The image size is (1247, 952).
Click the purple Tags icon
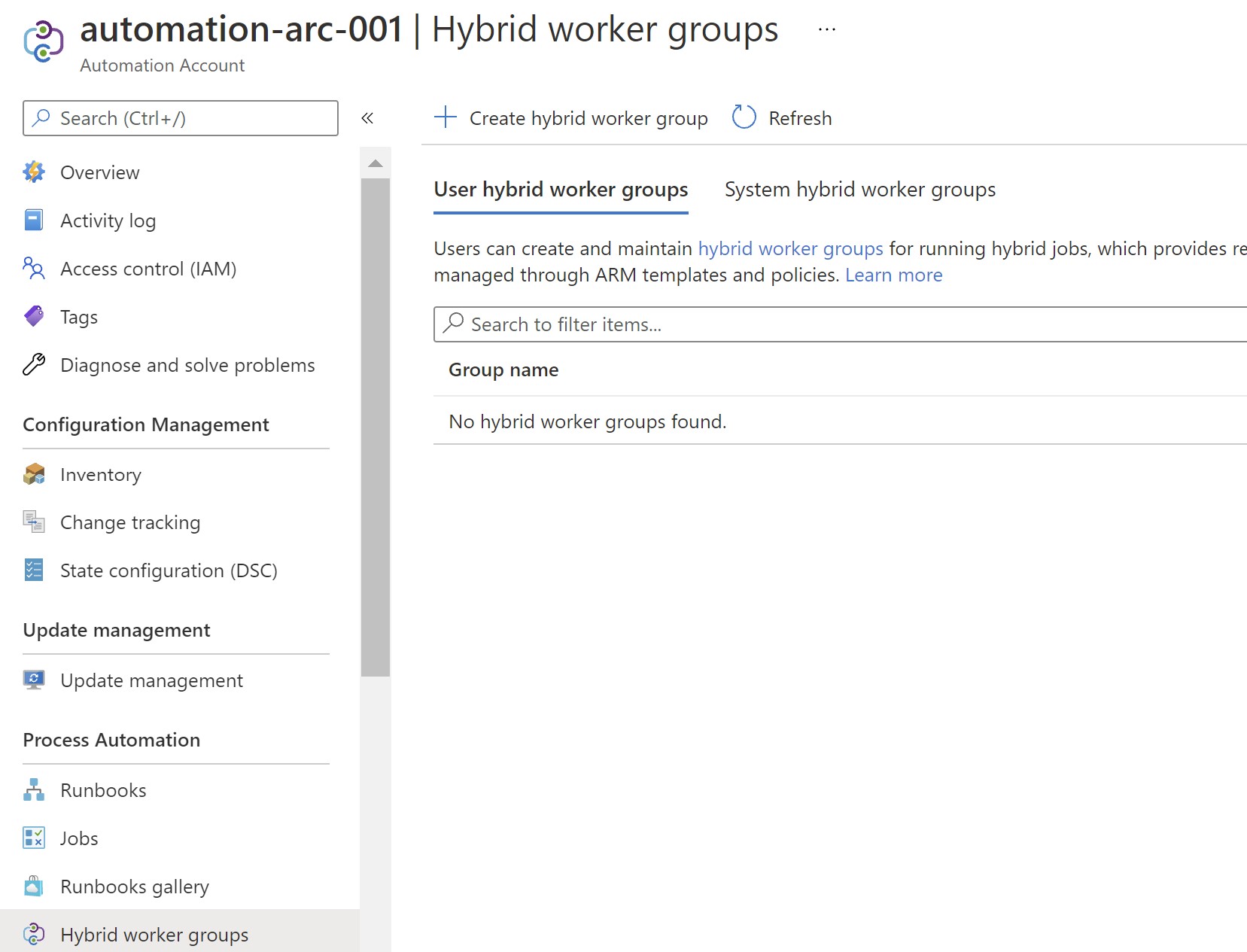coord(34,317)
